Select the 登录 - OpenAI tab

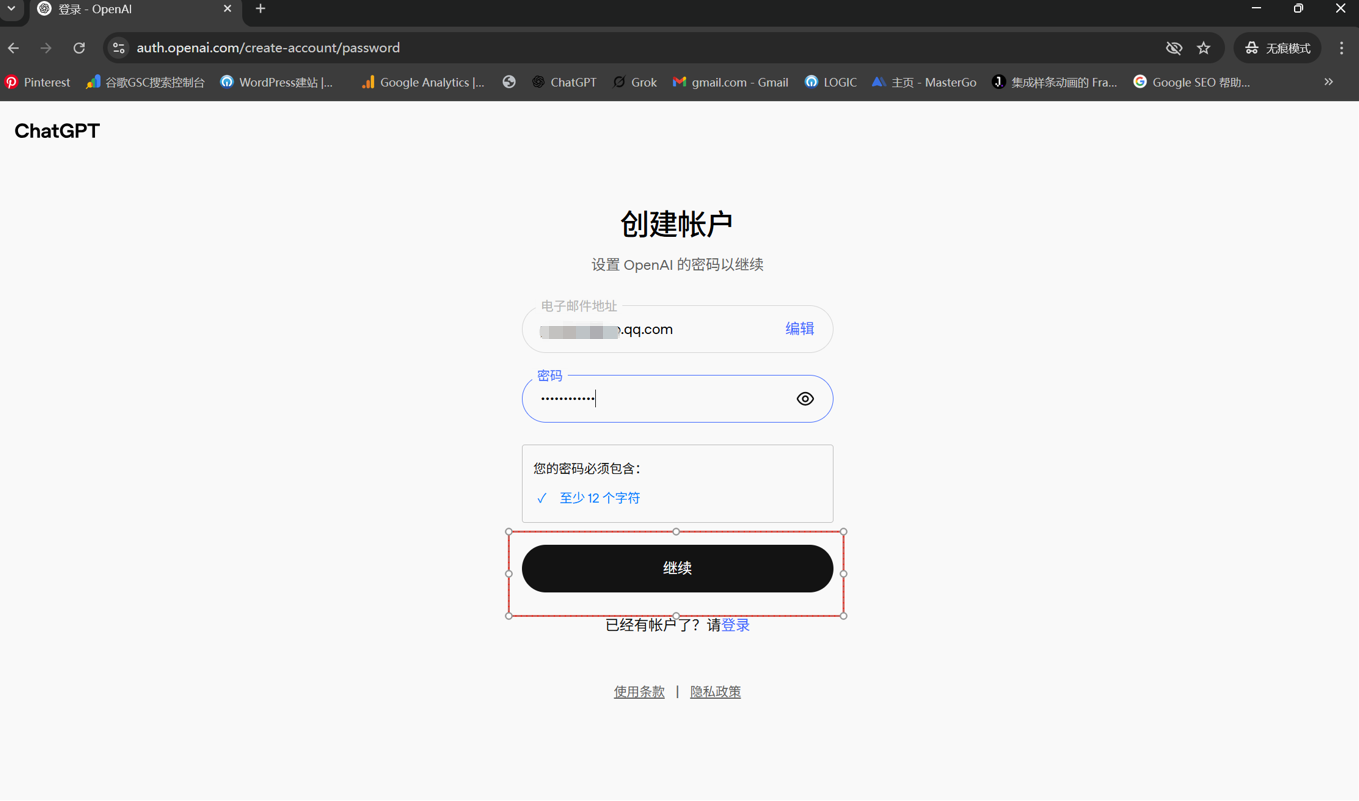coord(135,9)
